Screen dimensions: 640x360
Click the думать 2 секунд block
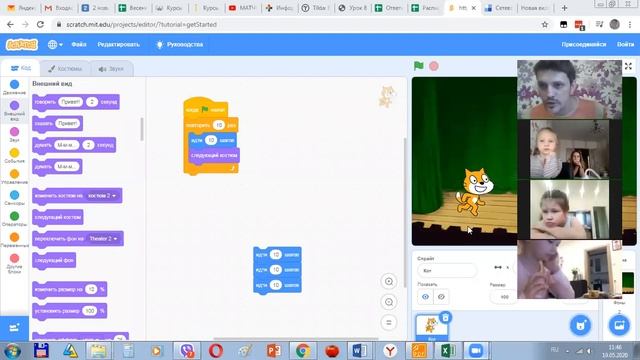(x=74, y=145)
